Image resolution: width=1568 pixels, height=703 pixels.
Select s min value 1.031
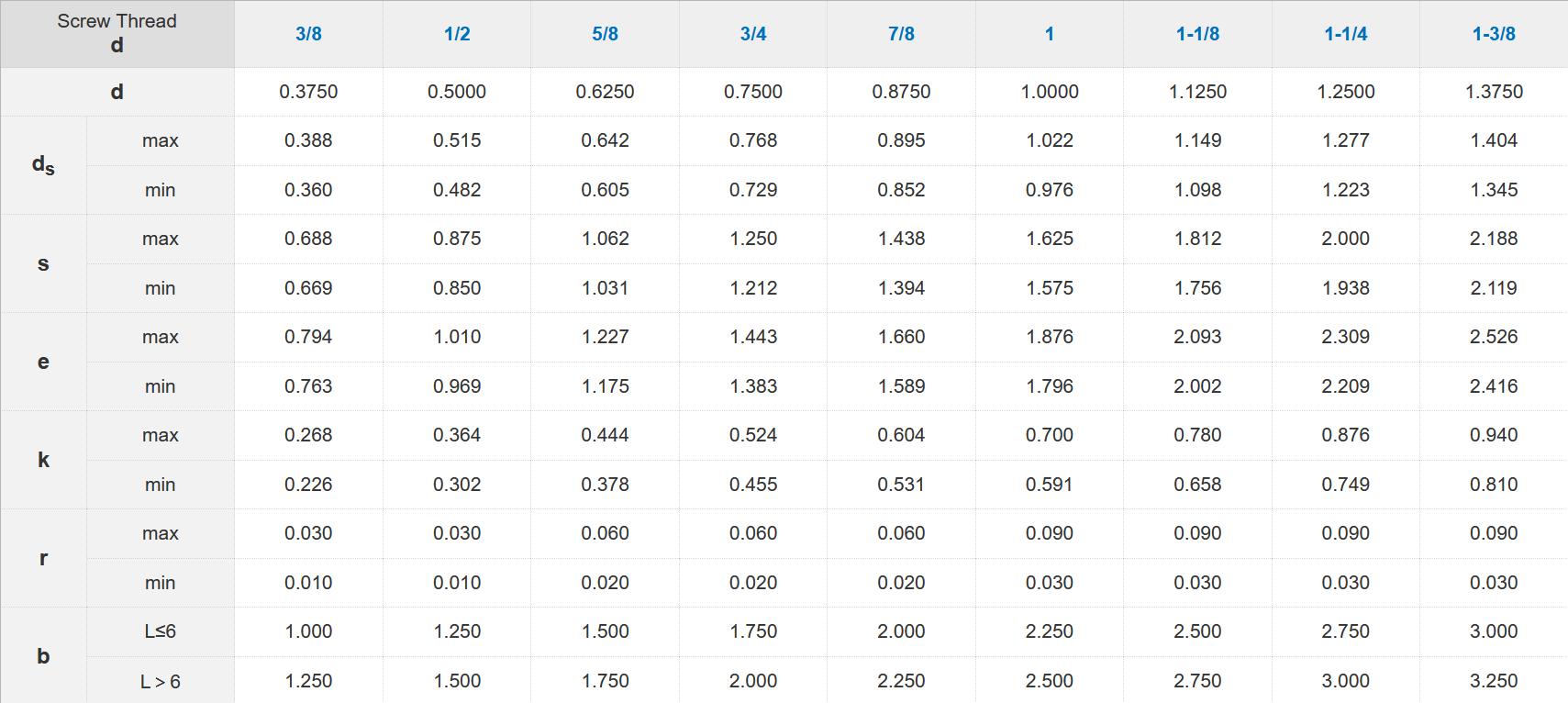(605, 288)
